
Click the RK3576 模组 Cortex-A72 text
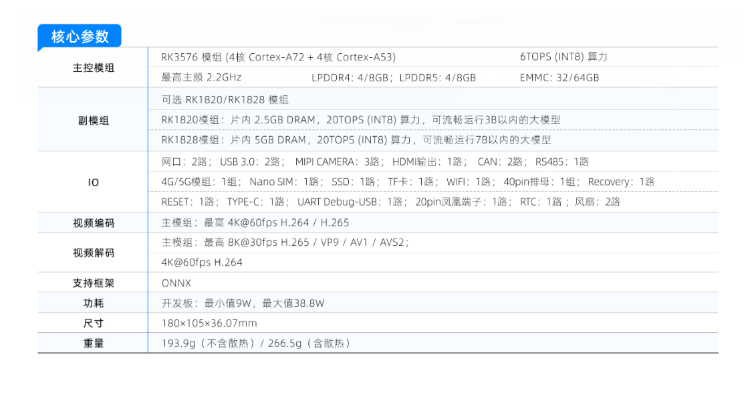pyautogui.click(x=278, y=57)
